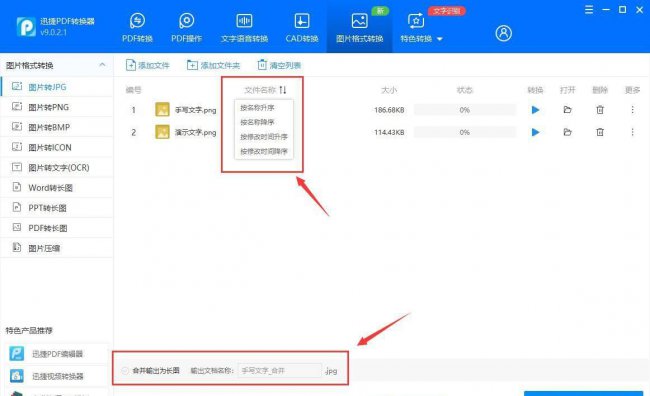
Task: Choose 按修改时间升序 sort option
Action: (x=264, y=137)
